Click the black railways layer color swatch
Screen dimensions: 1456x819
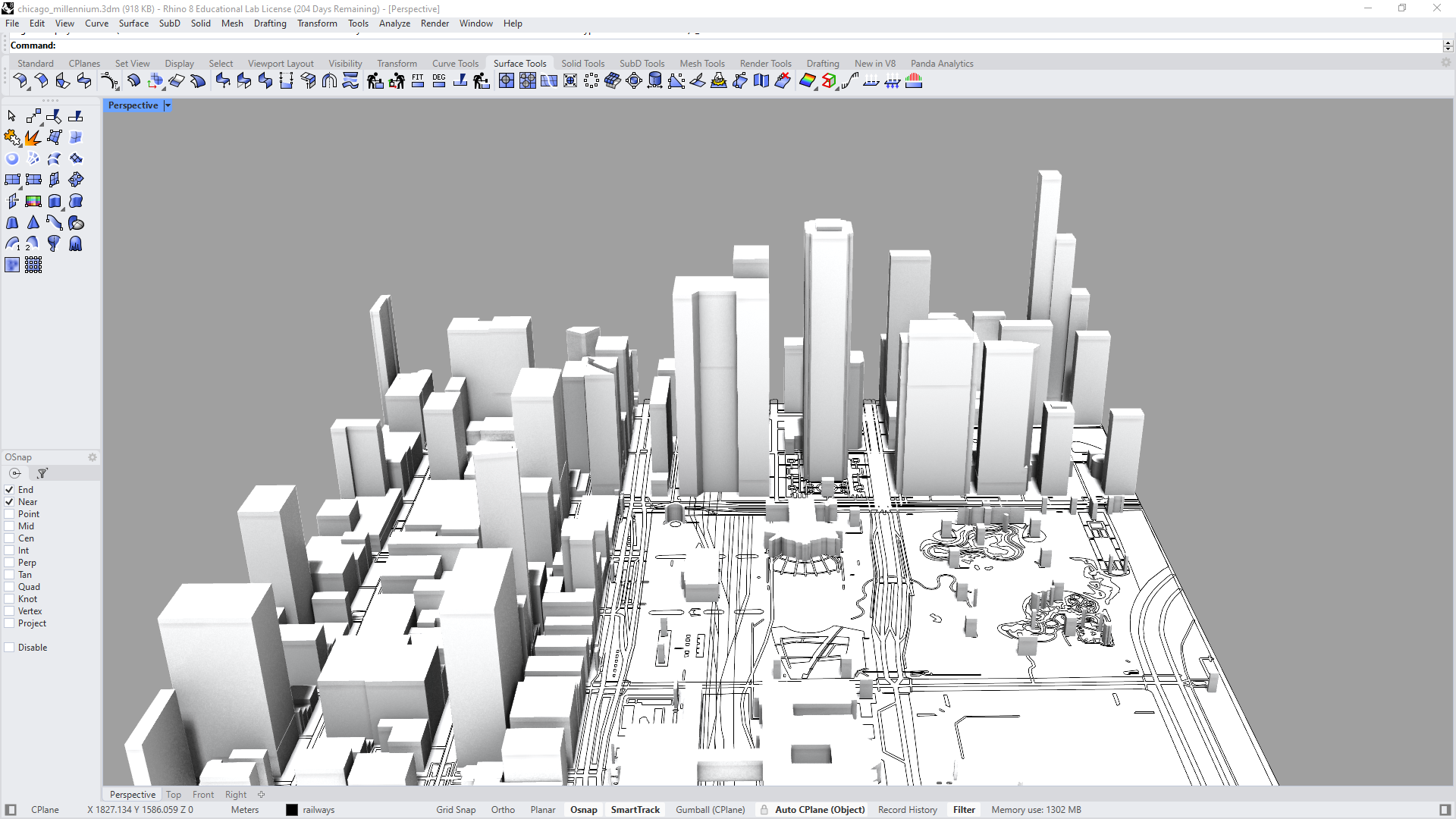tap(292, 810)
